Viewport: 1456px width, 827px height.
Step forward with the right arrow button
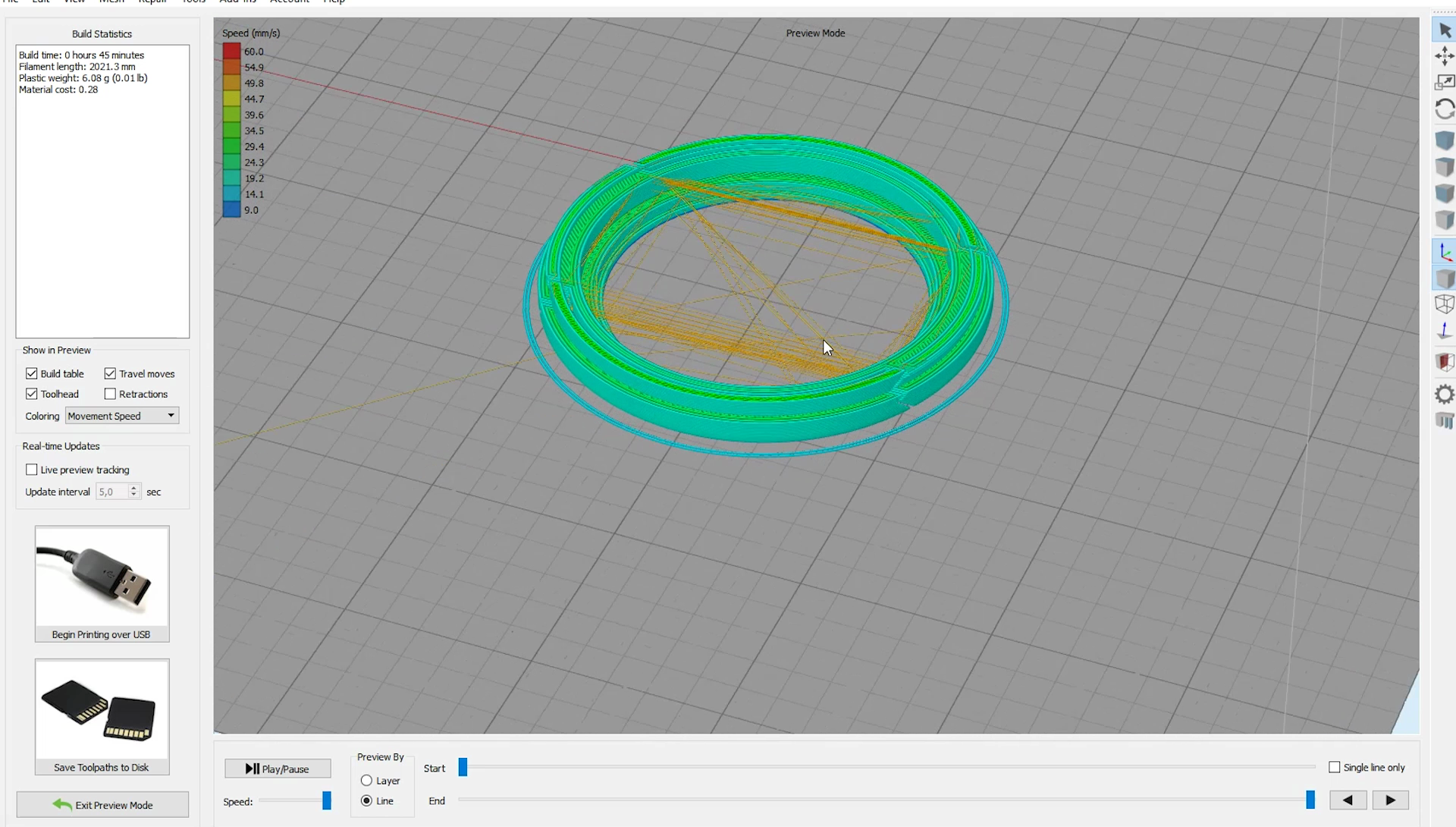tap(1390, 800)
